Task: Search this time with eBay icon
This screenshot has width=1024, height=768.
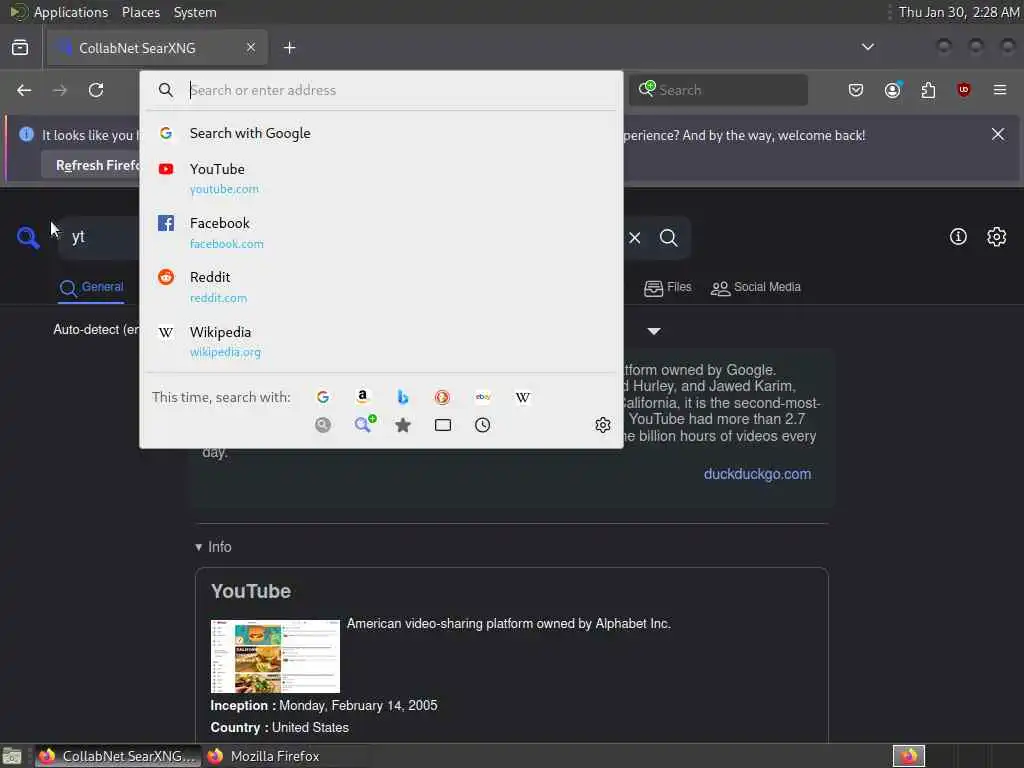Action: (483, 397)
